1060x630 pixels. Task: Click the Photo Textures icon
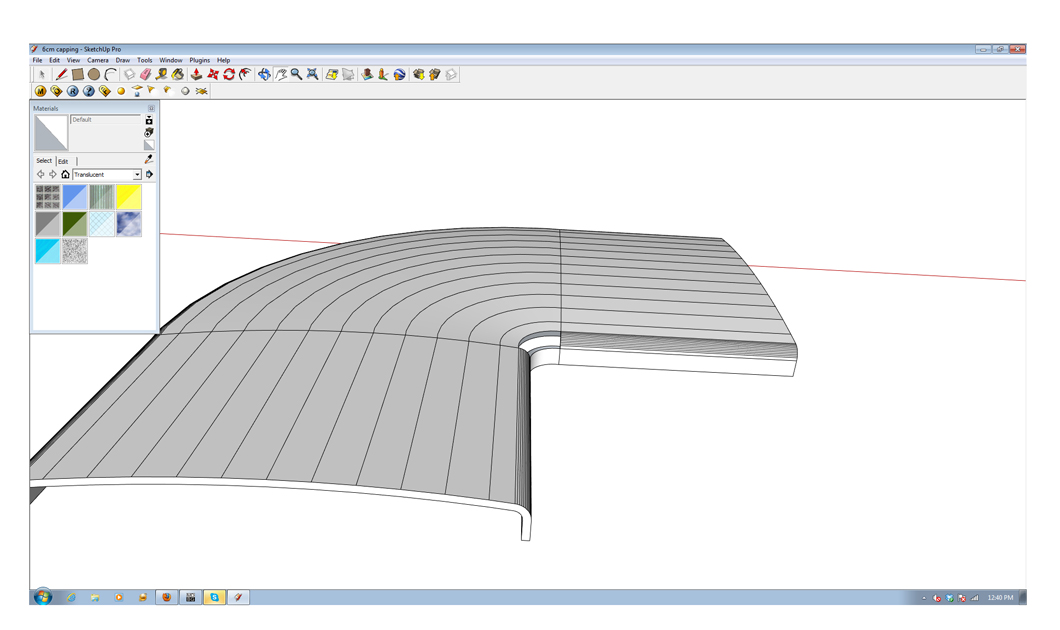[383, 74]
